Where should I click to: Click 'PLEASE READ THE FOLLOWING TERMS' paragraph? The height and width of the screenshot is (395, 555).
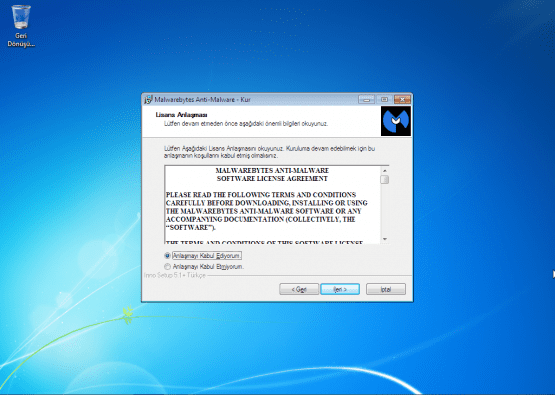click(267, 211)
